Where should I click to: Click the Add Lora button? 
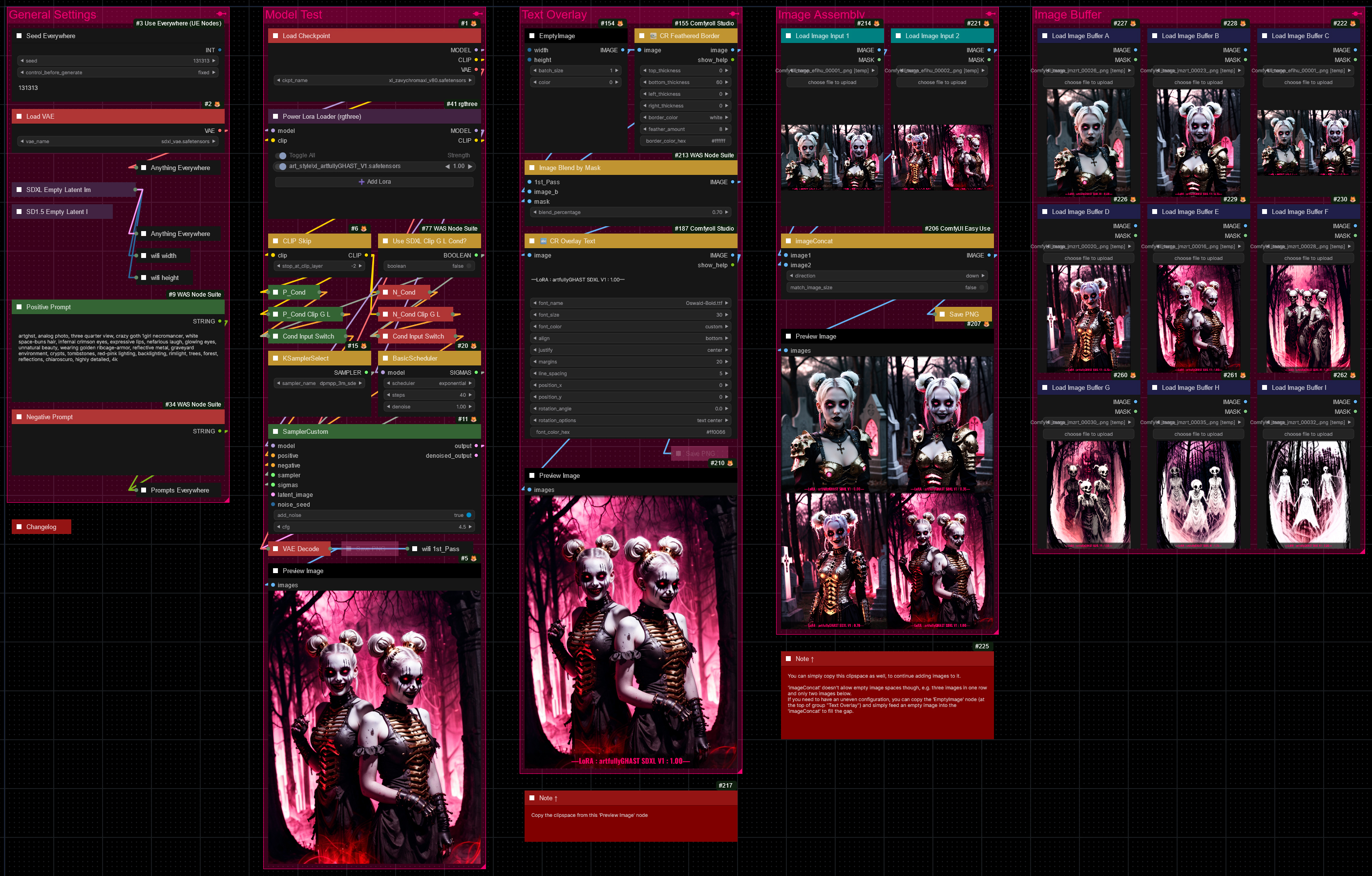point(374,182)
